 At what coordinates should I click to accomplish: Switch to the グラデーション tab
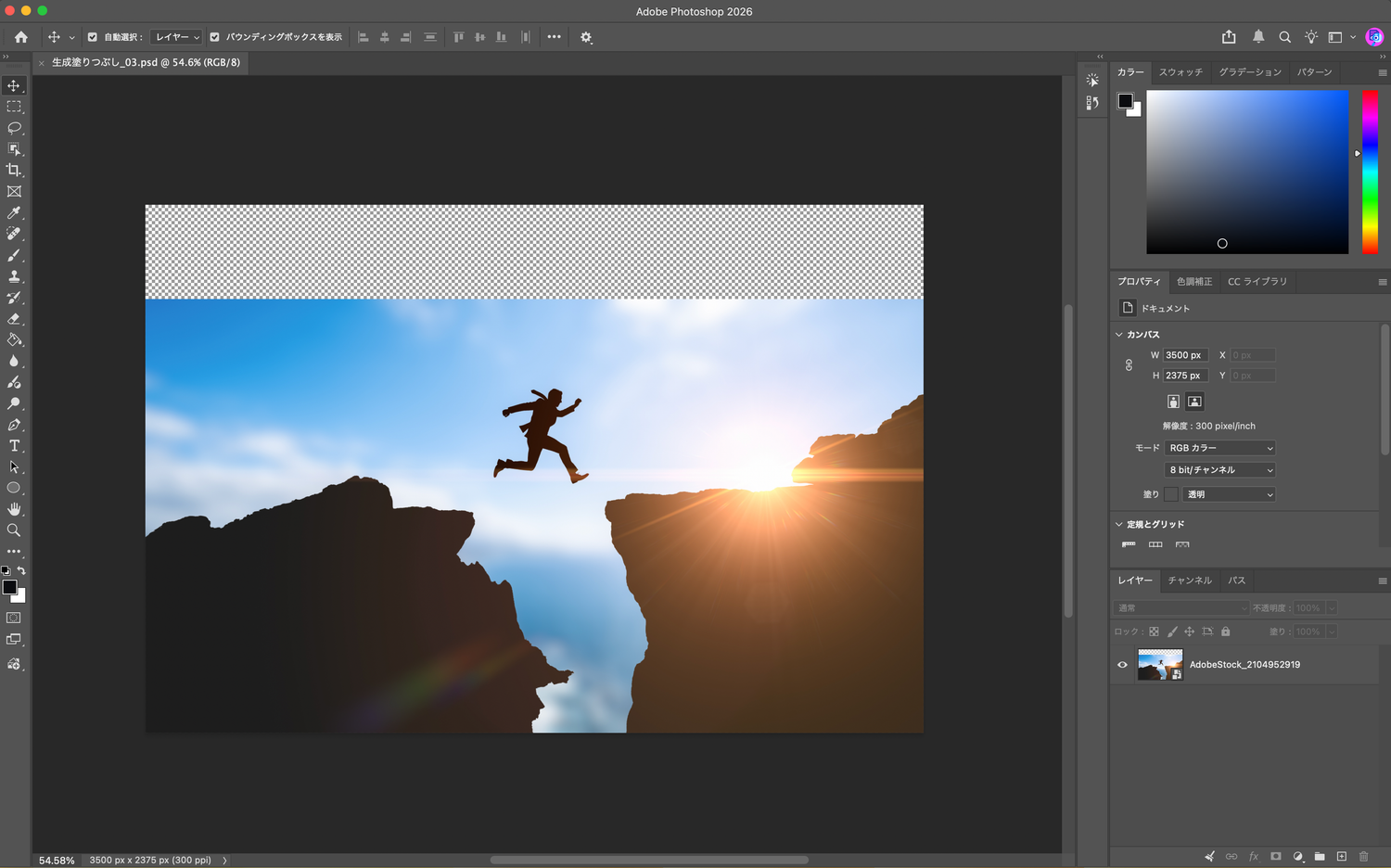(1250, 72)
